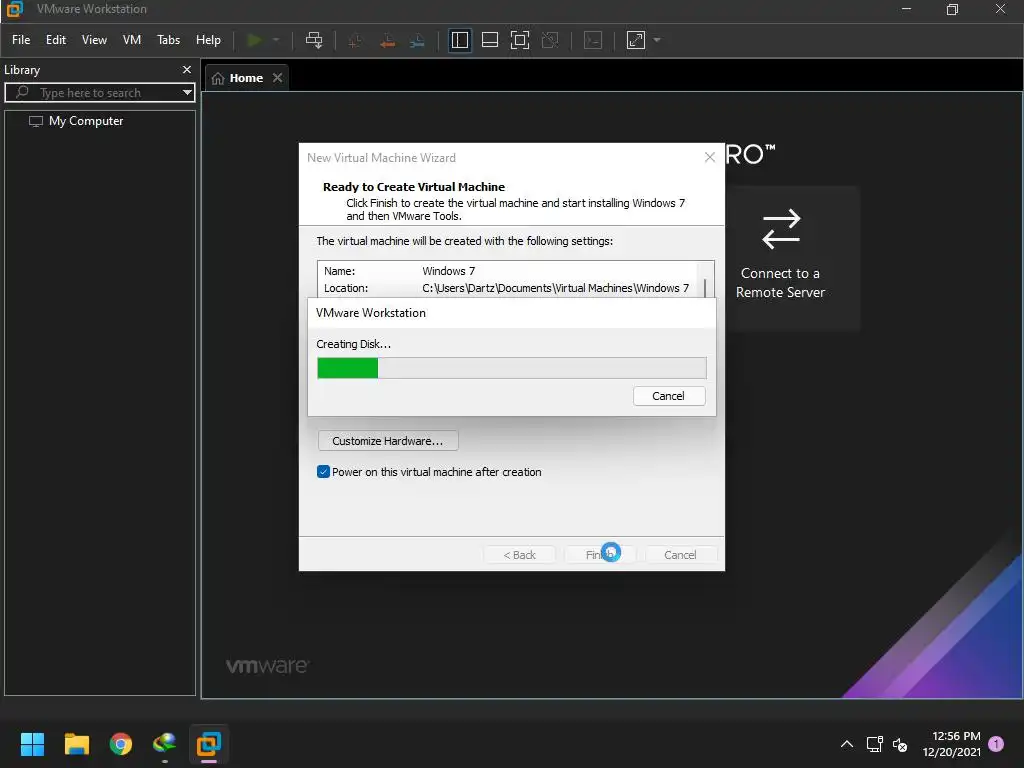The width and height of the screenshot is (1024, 768).
Task: Open the Windows Start menu
Action: pos(32,744)
